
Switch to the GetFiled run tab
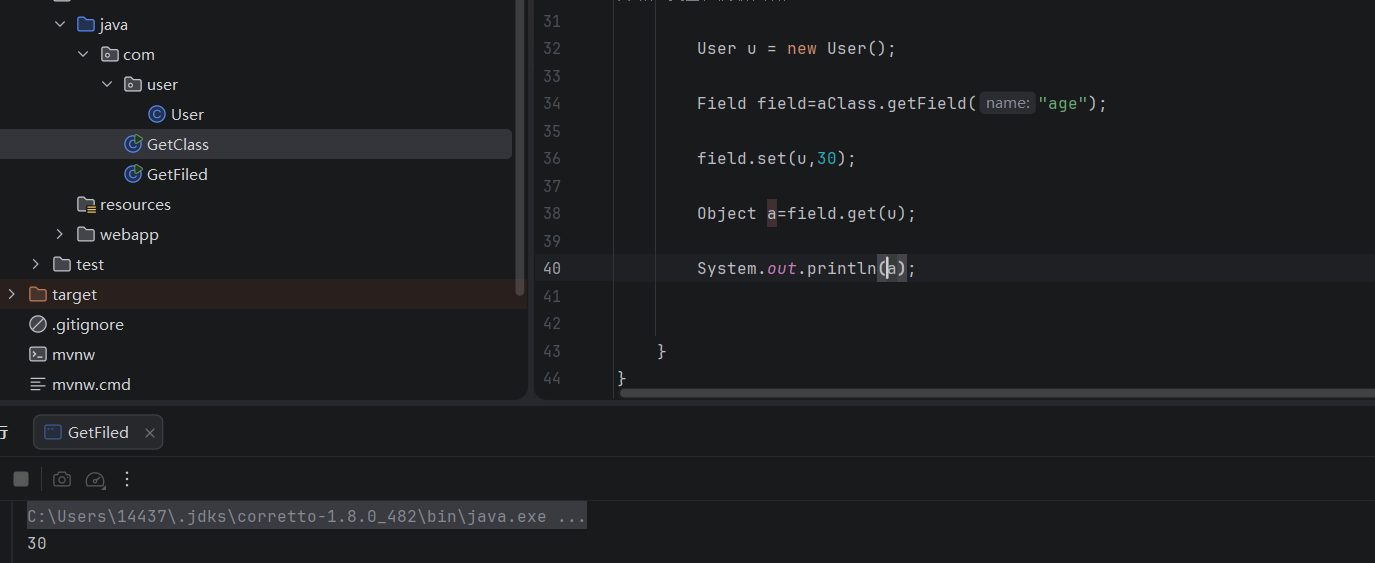98,432
